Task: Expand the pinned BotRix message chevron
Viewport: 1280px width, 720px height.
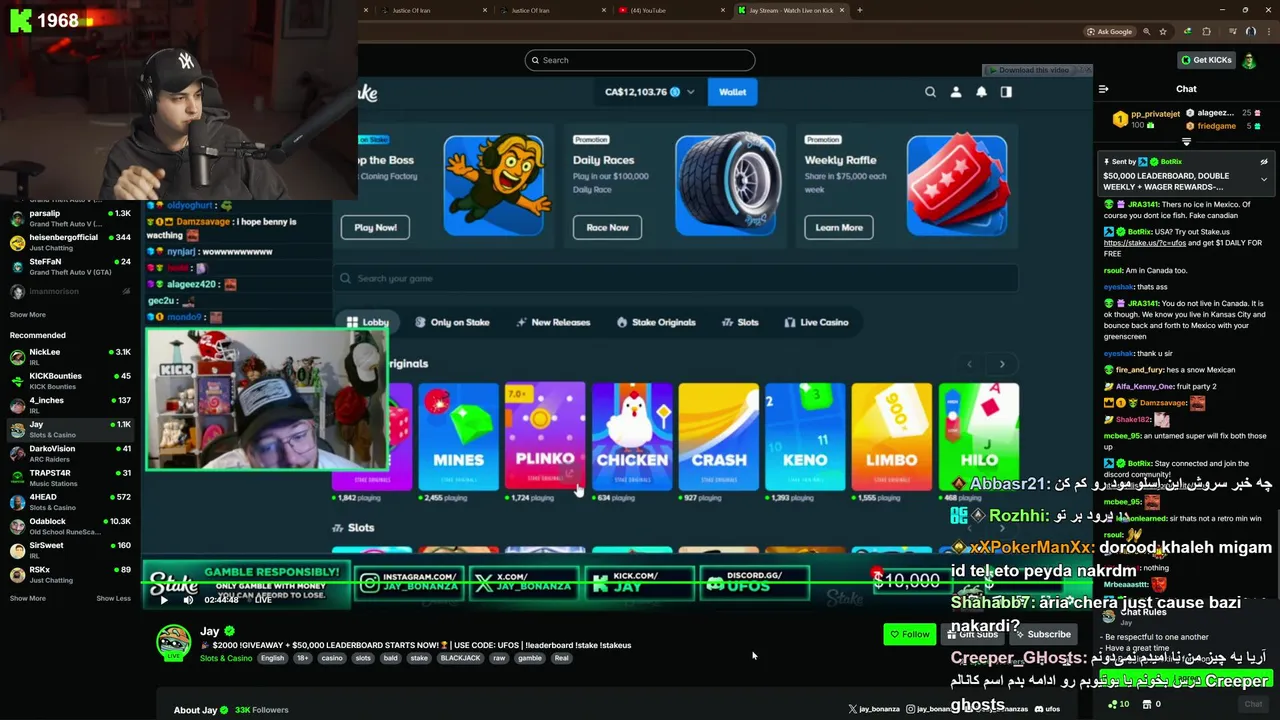Action: click(x=1264, y=180)
